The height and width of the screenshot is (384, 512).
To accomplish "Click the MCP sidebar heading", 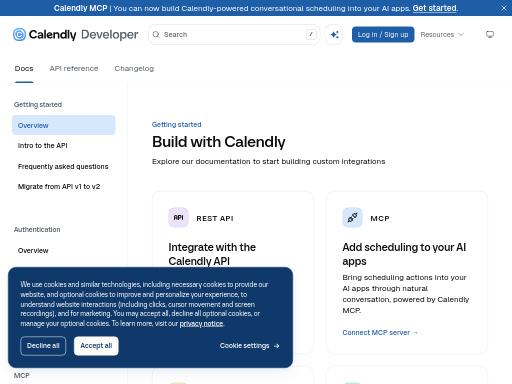I will (x=21, y=375).
